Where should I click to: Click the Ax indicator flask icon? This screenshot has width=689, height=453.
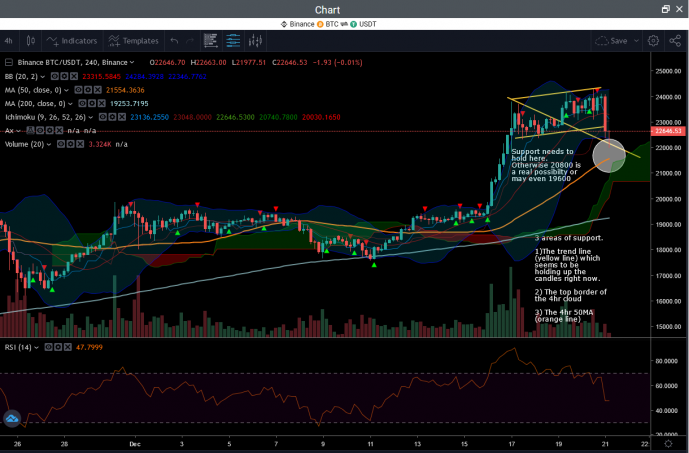[x=30, y=130]
